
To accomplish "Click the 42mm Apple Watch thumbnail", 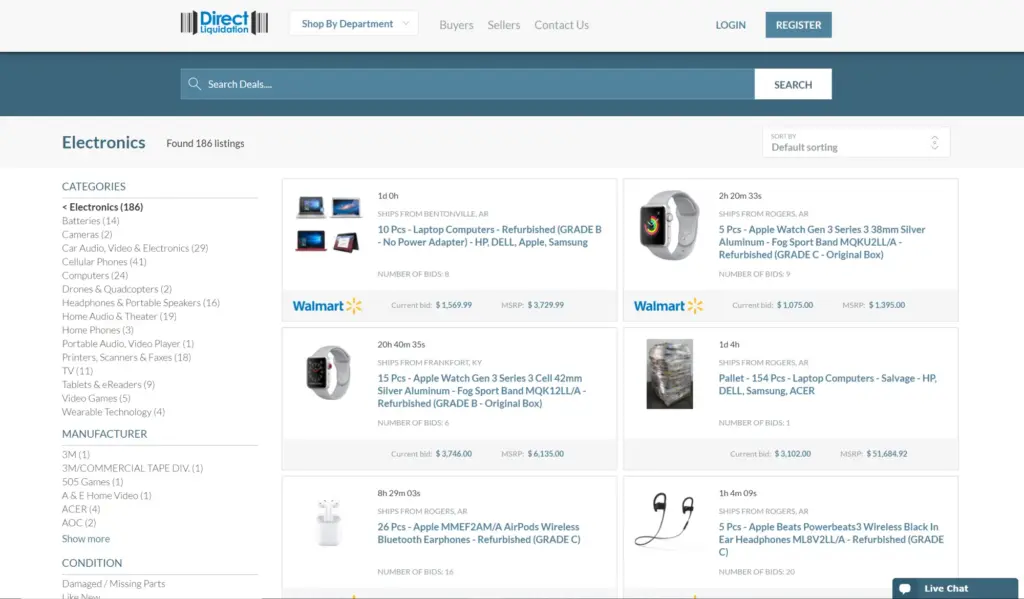I will [328, 373].
